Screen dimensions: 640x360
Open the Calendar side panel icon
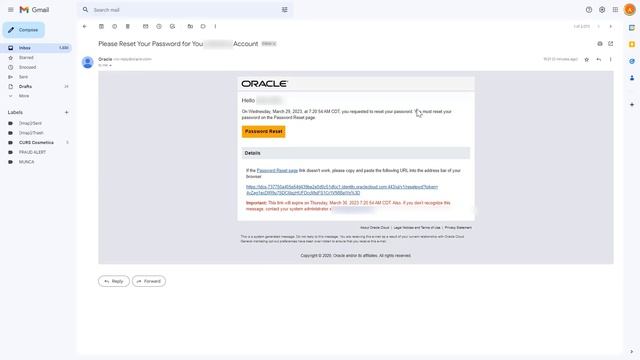[632, 28]
